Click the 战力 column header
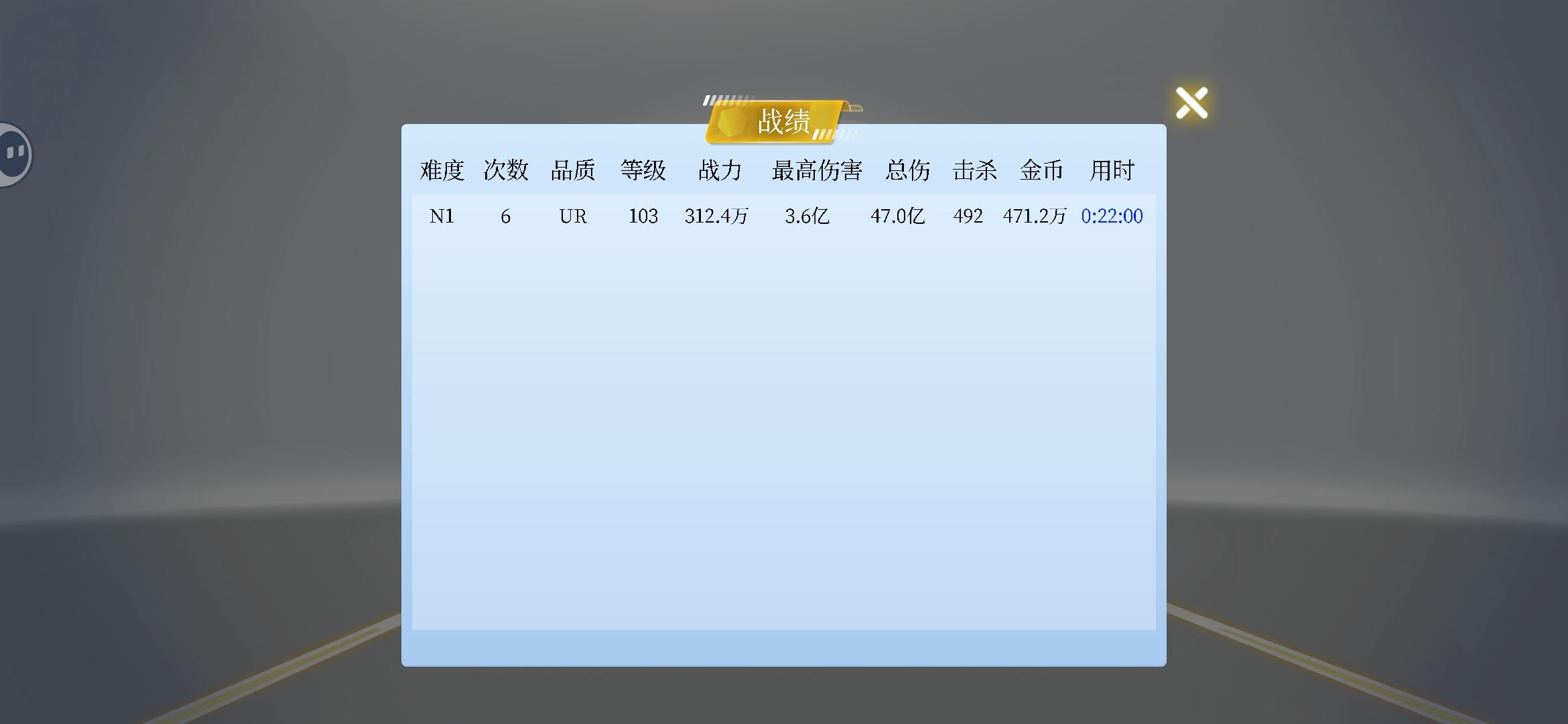 720,170
